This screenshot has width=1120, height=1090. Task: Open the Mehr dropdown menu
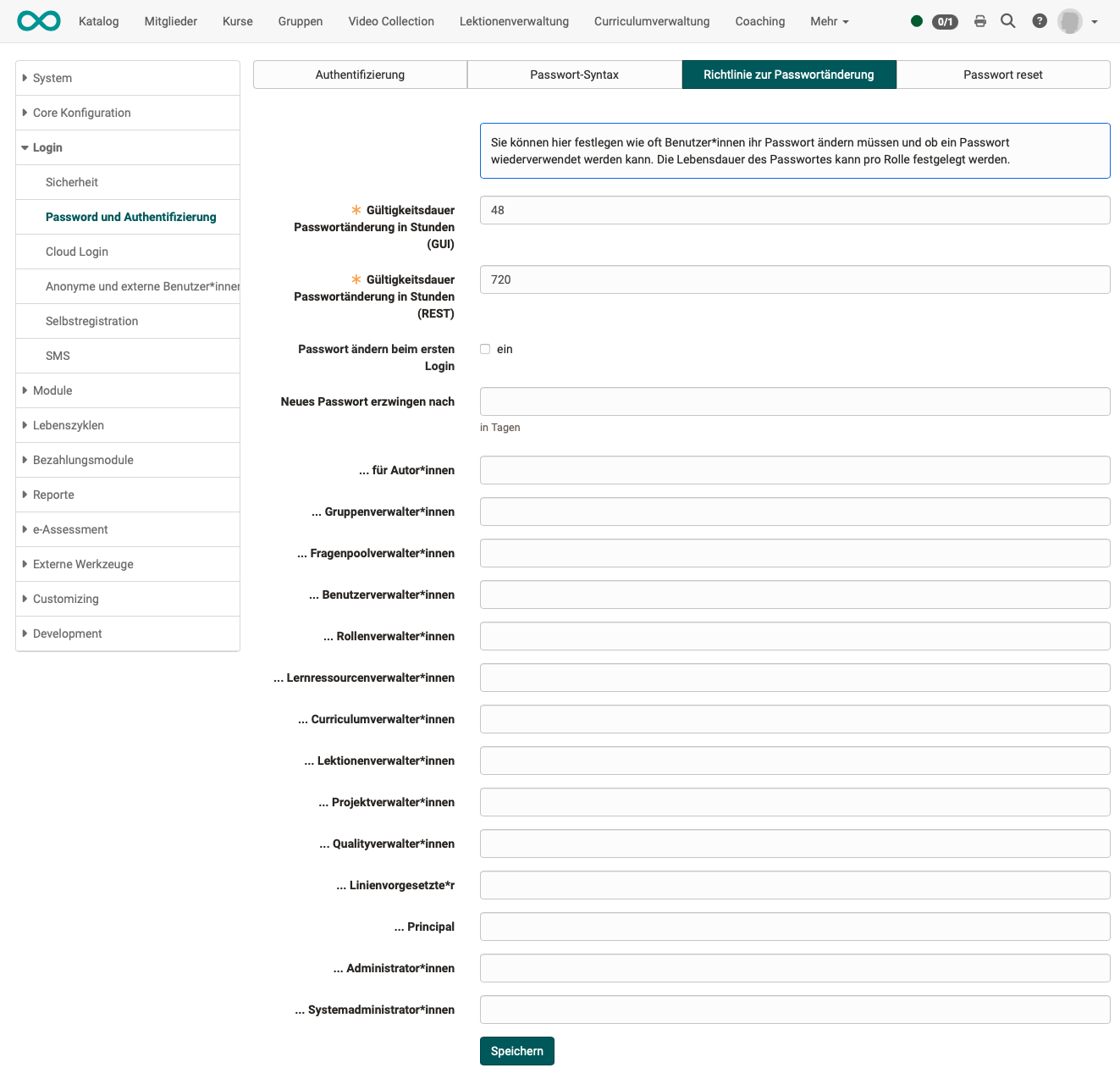[x=830, y=21]
